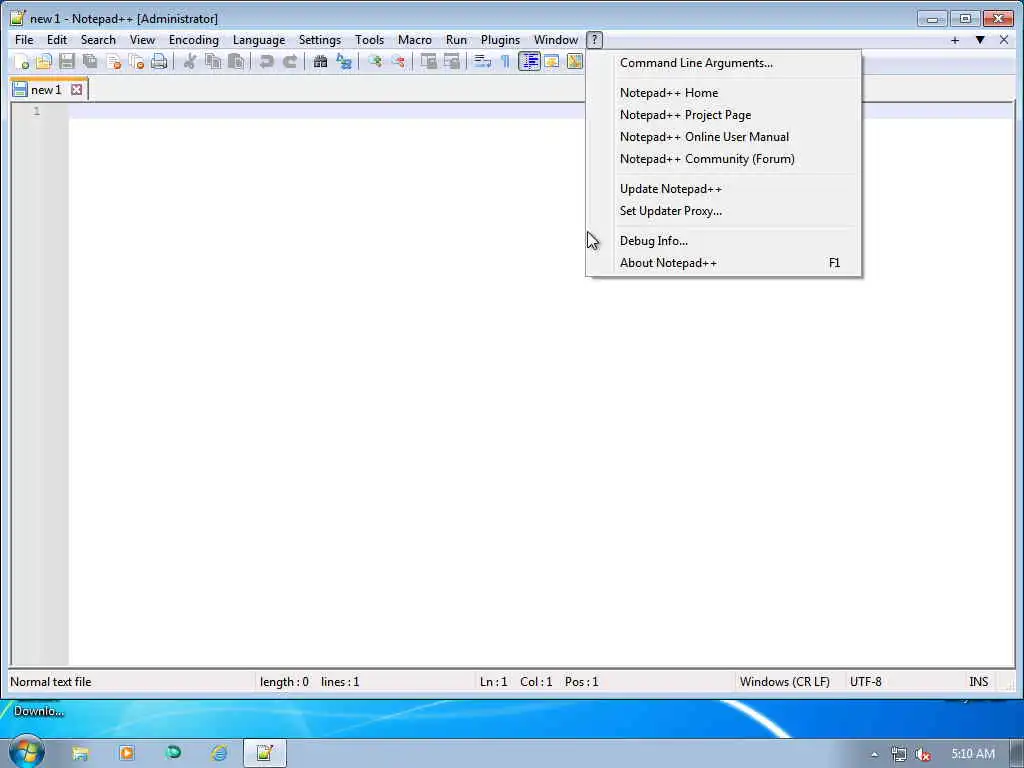This screenshot has height=768, width=1024.
Task: Open the Search menu
Action: 98,40
